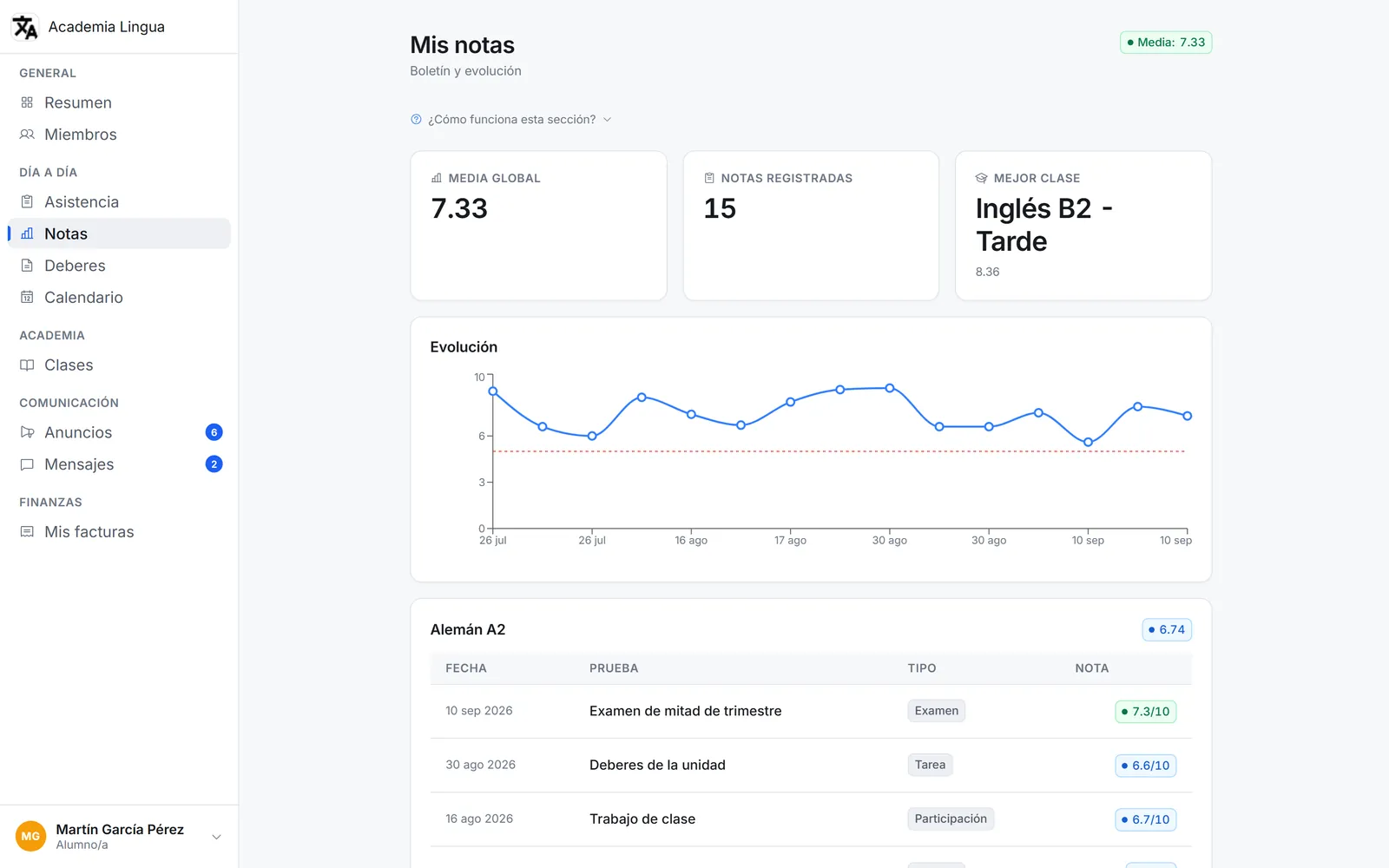Click the Notas registradas value 15
This screenshot has height=868, width=1389.
point(720,209)
